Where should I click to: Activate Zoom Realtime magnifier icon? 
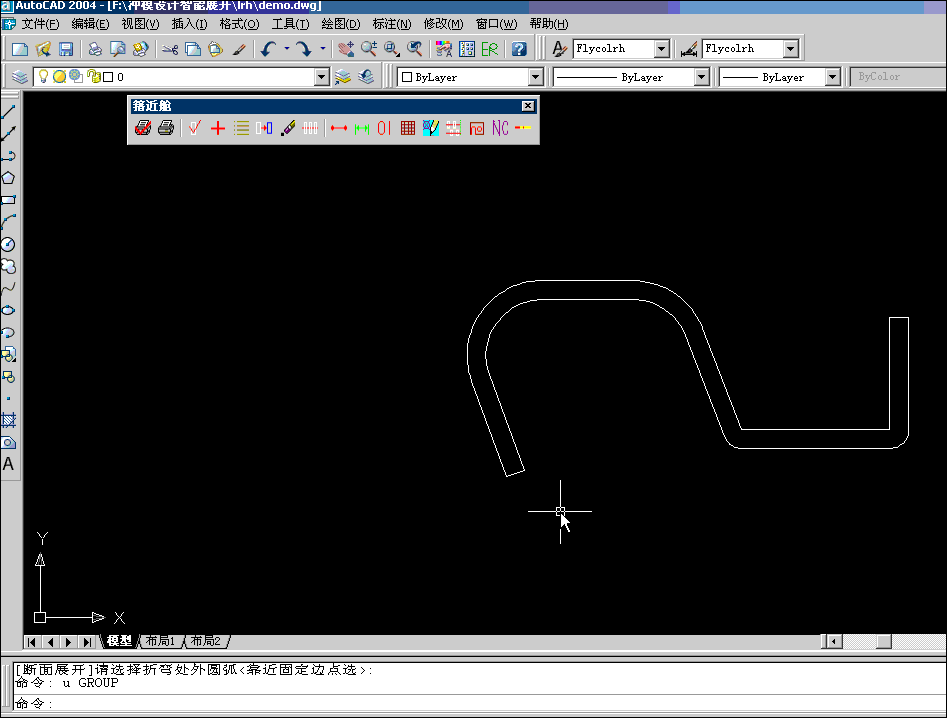368,49
